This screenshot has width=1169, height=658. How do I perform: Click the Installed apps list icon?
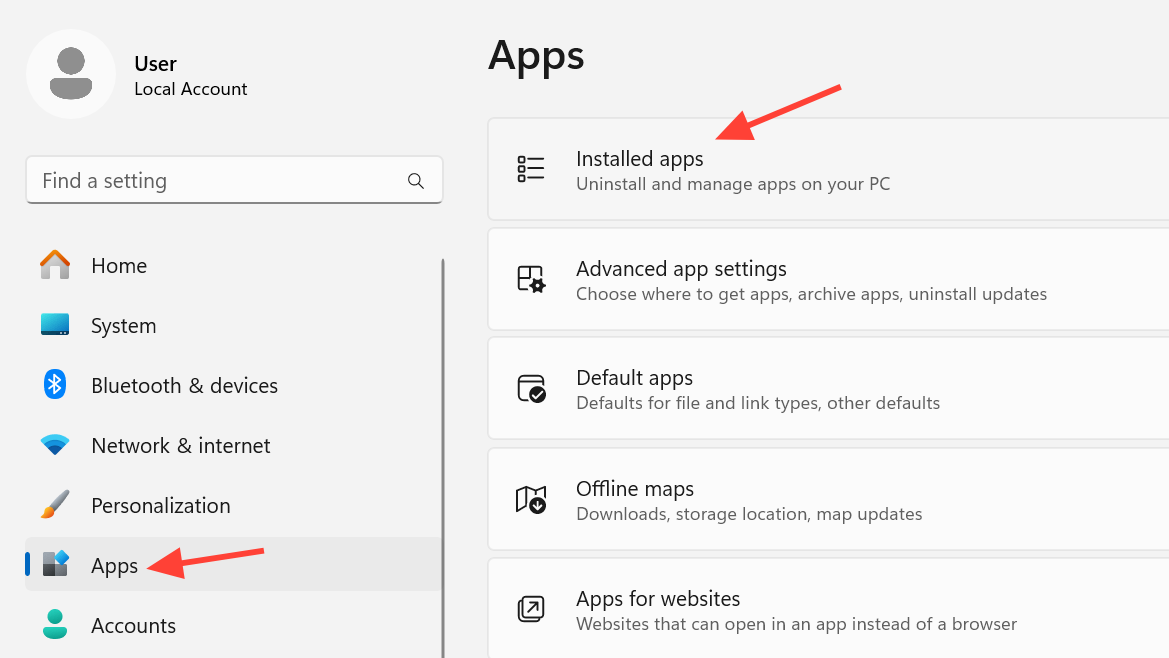530,169
